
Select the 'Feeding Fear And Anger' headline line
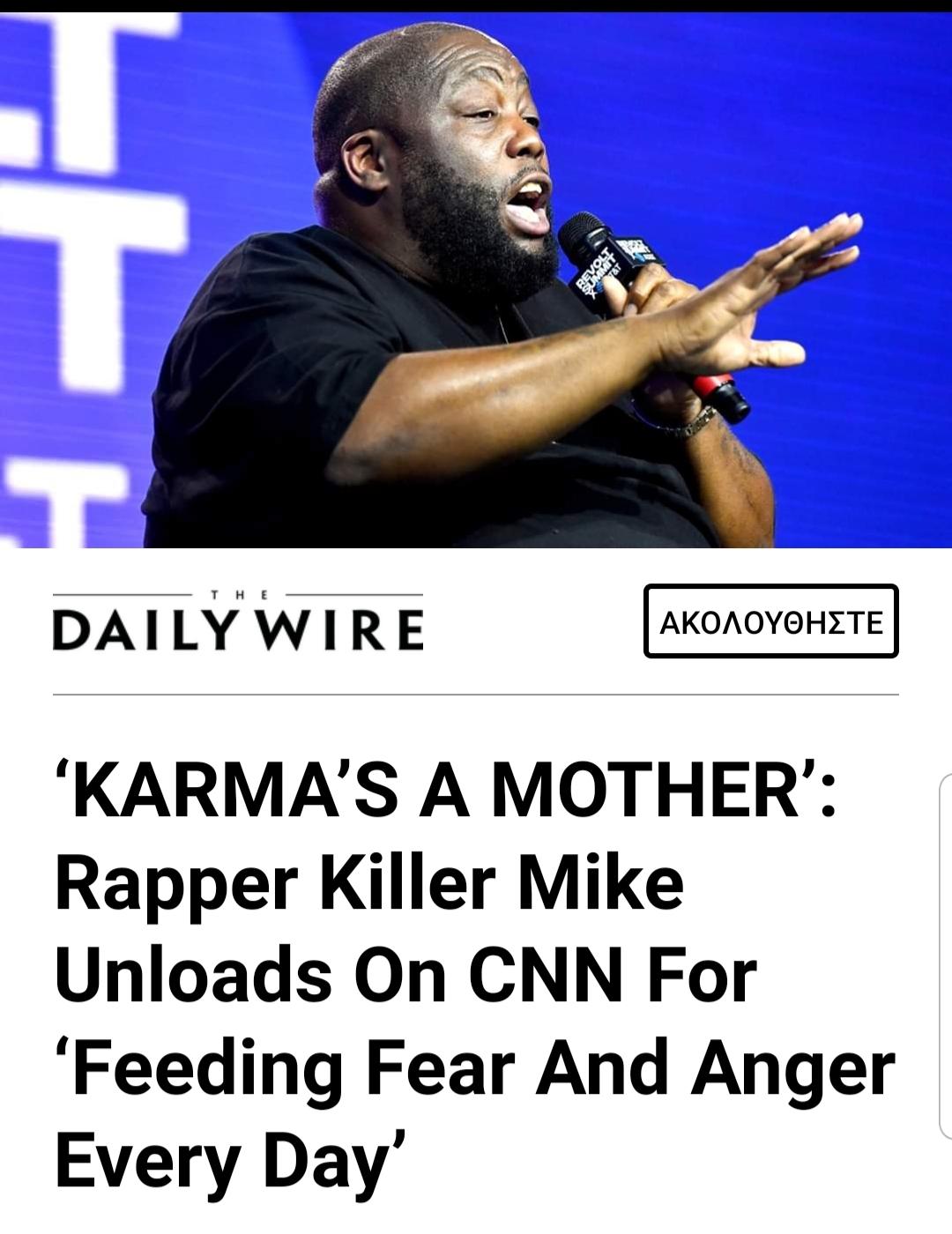[x=475, y=1070]
